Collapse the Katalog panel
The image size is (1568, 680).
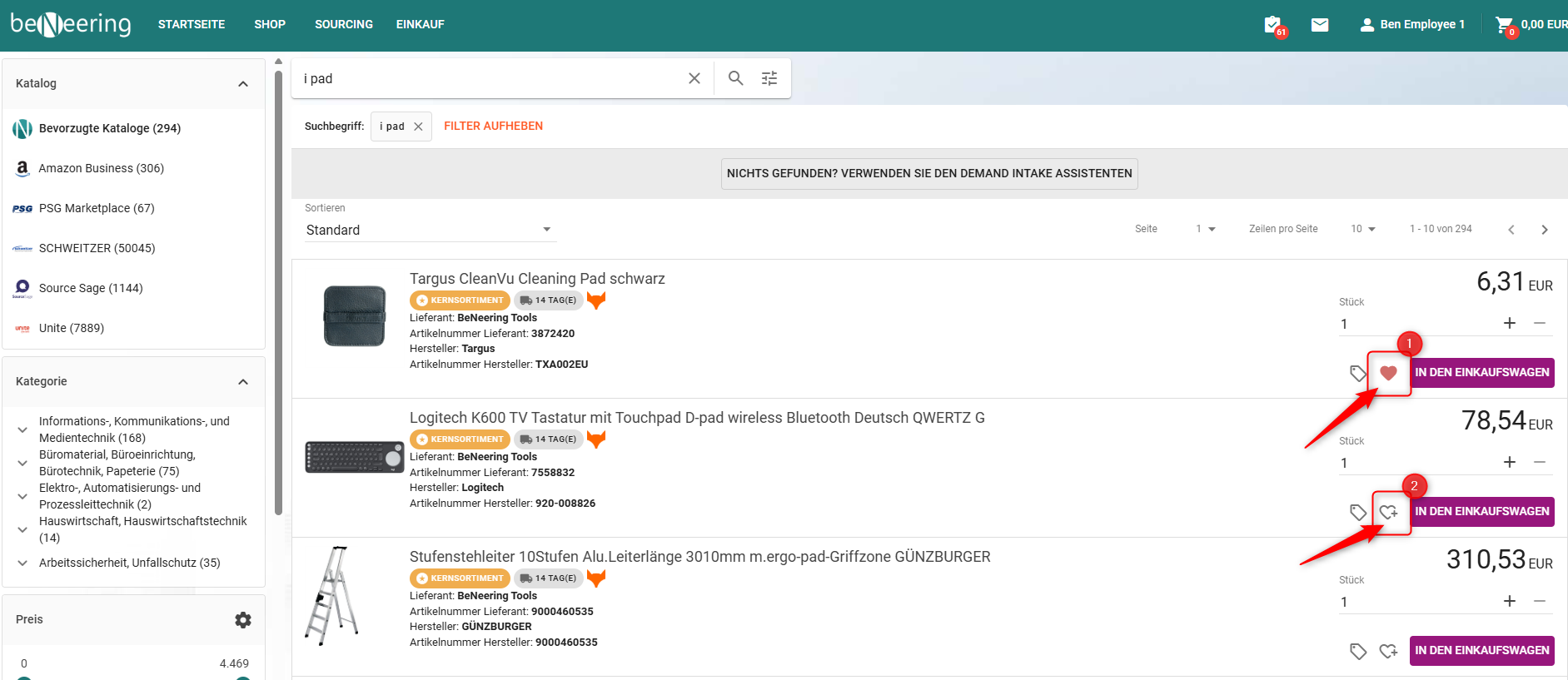click(243, 84)
